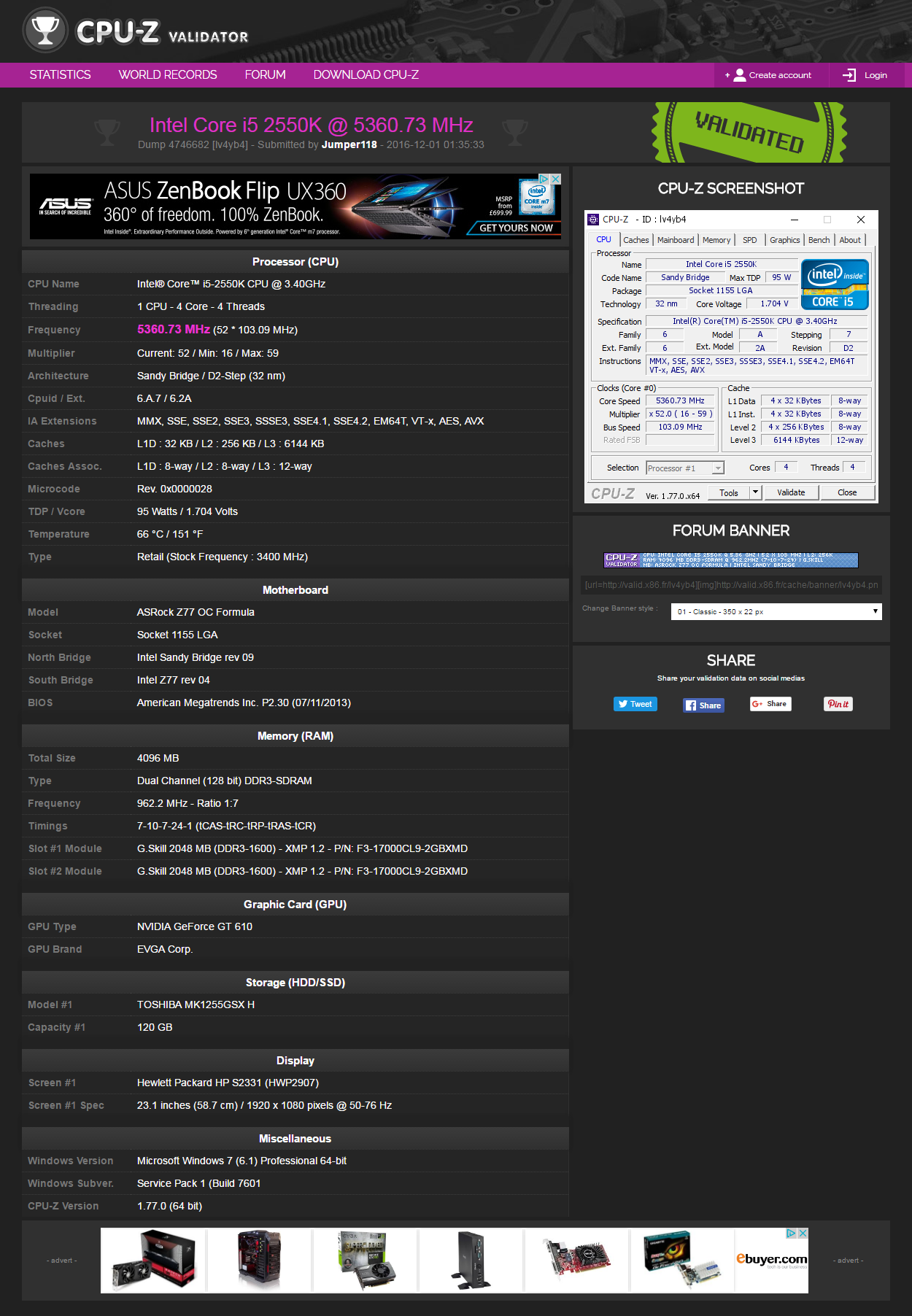Click the gaming PC tower ad thumbnail
The height and width of the screenshot is (1316, 912).
(x=259, y=1260)
